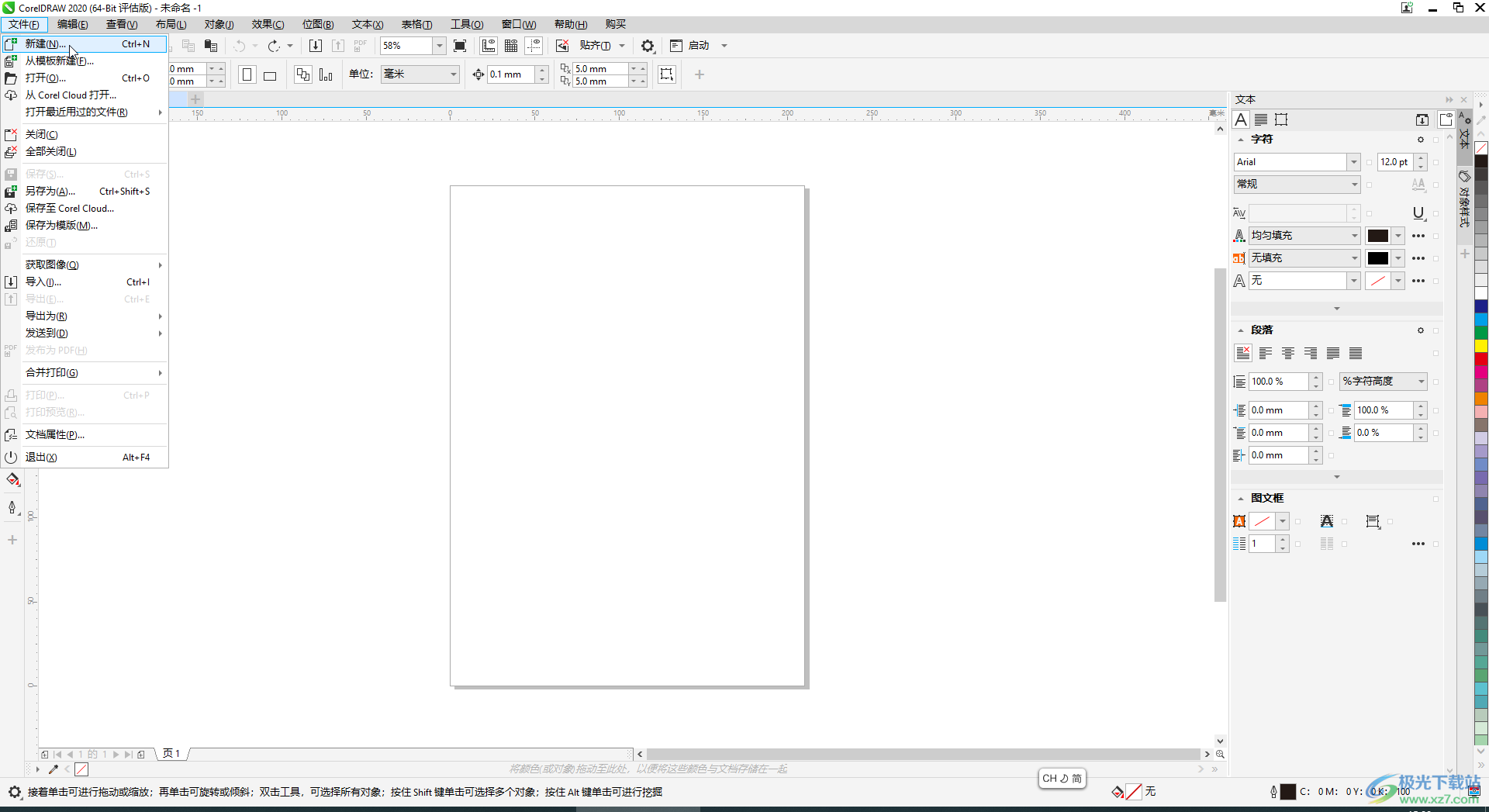Click the Paste icon in the toolbar

click(210, 46)
